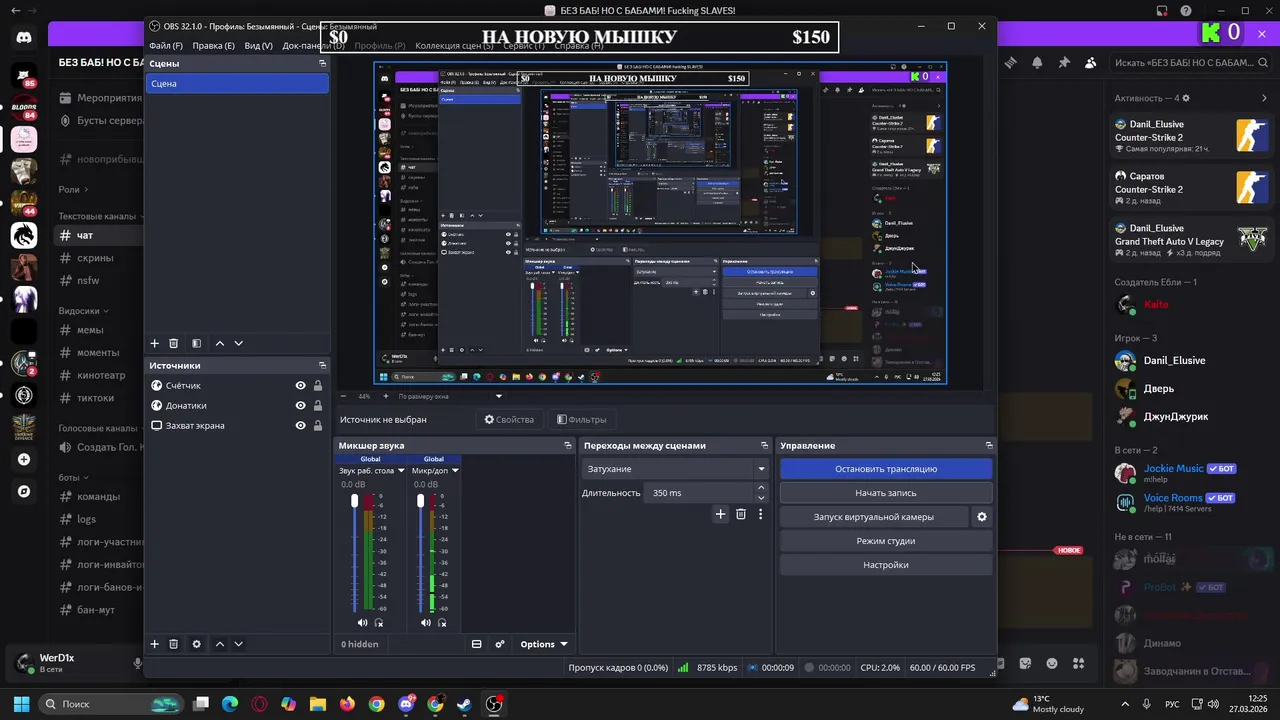This screenshot has height=720, width=1280.
Task: Open the чат channel in Discord
Action: [100, 236]
